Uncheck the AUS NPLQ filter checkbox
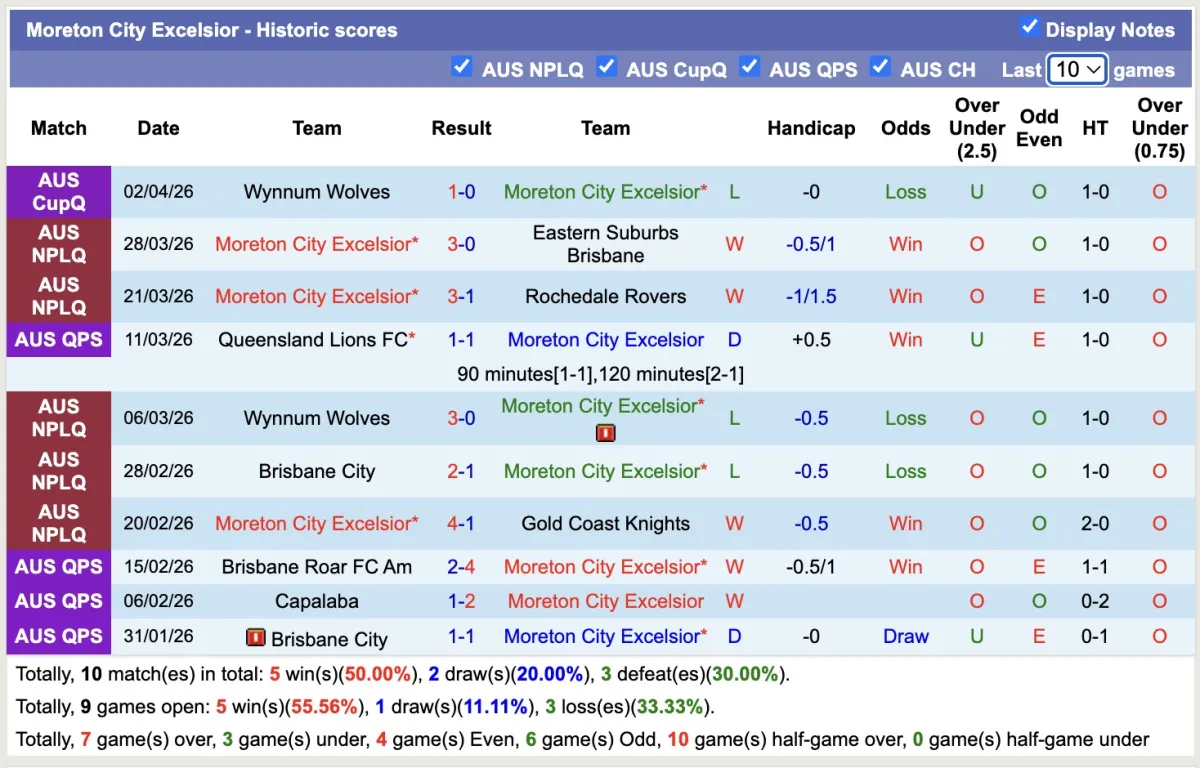Viewport: 1200px width, 768px height. 461,67
